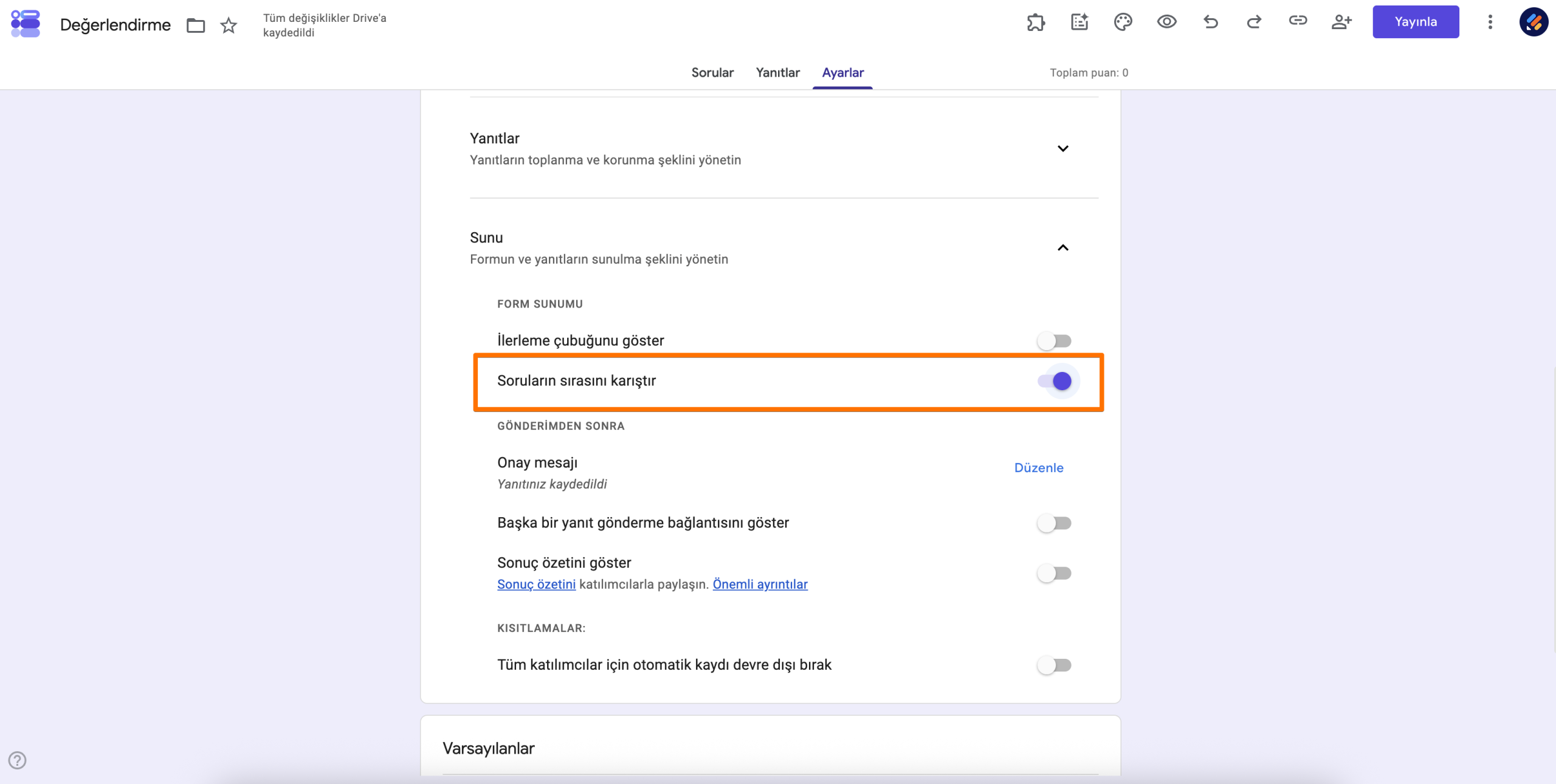Redo the last change
Image resolution: width=1556 pixels, height=784 pixels.
[1254, 22]
